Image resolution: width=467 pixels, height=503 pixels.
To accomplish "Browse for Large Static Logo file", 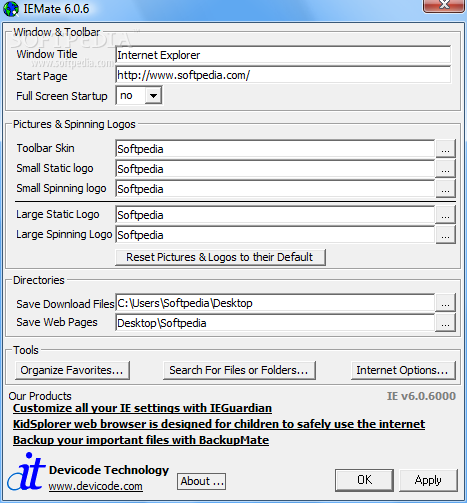I will point(445,215).
